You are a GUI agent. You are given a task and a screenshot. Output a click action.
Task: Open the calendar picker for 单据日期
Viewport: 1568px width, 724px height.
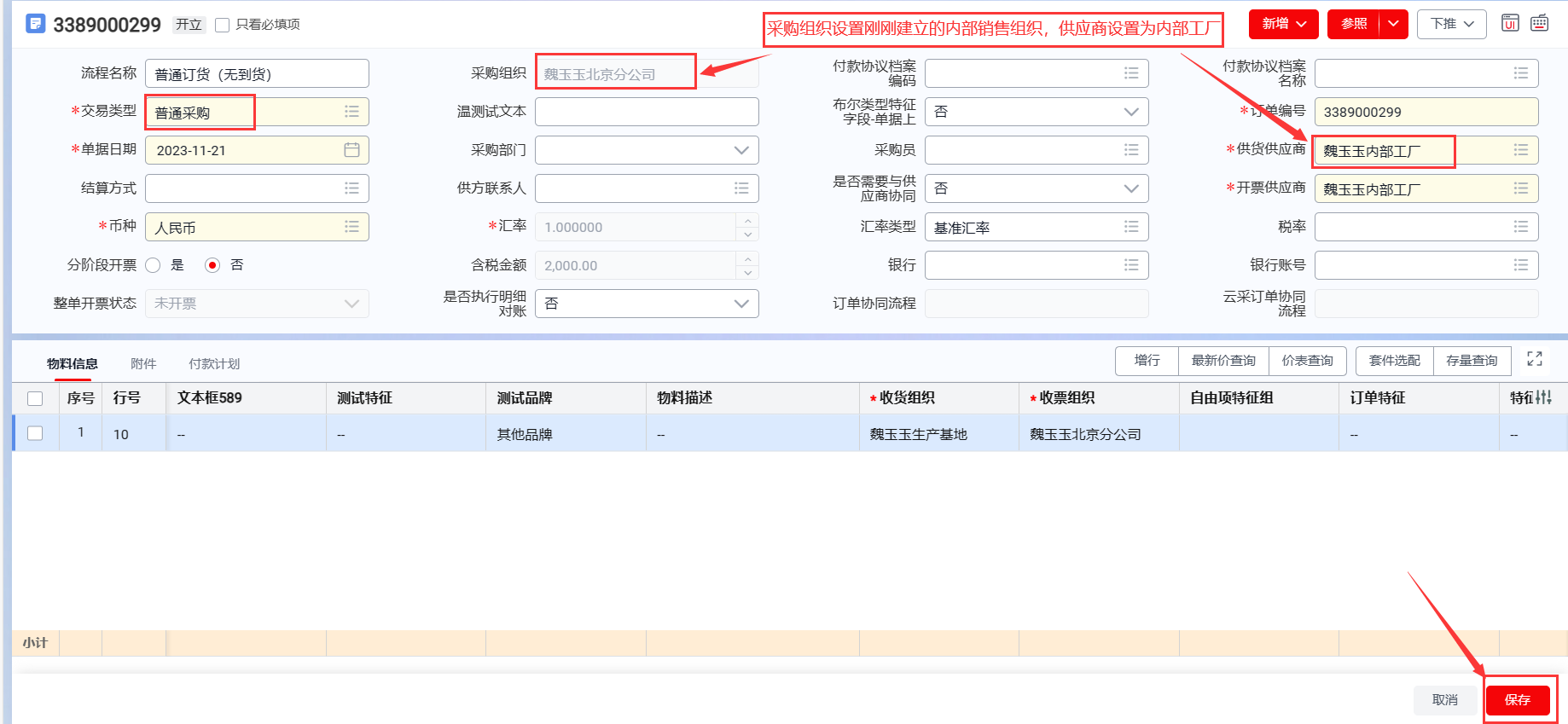351,150
